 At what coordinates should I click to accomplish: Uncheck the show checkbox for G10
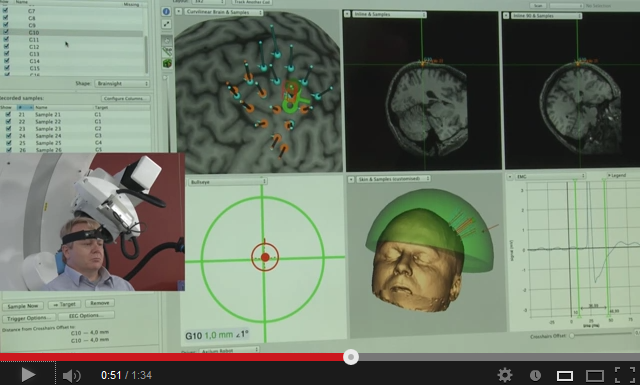(x=6, y=32)
